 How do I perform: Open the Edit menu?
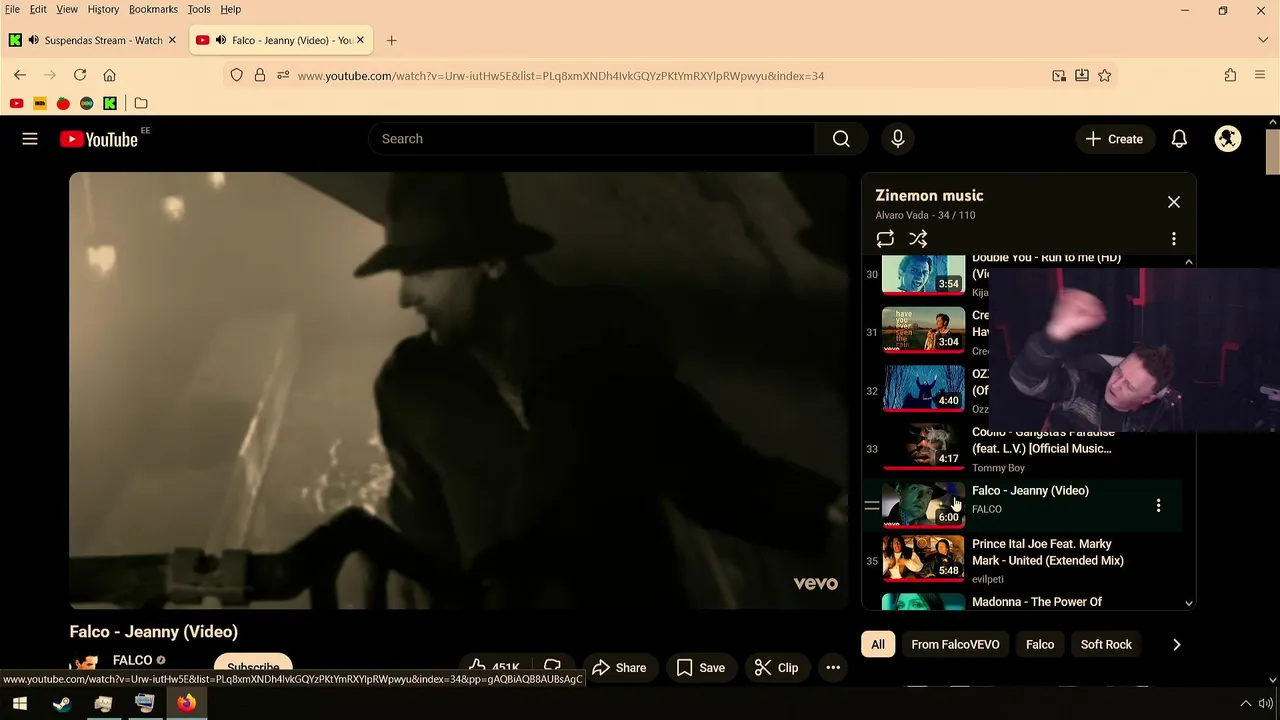(38, 9)
